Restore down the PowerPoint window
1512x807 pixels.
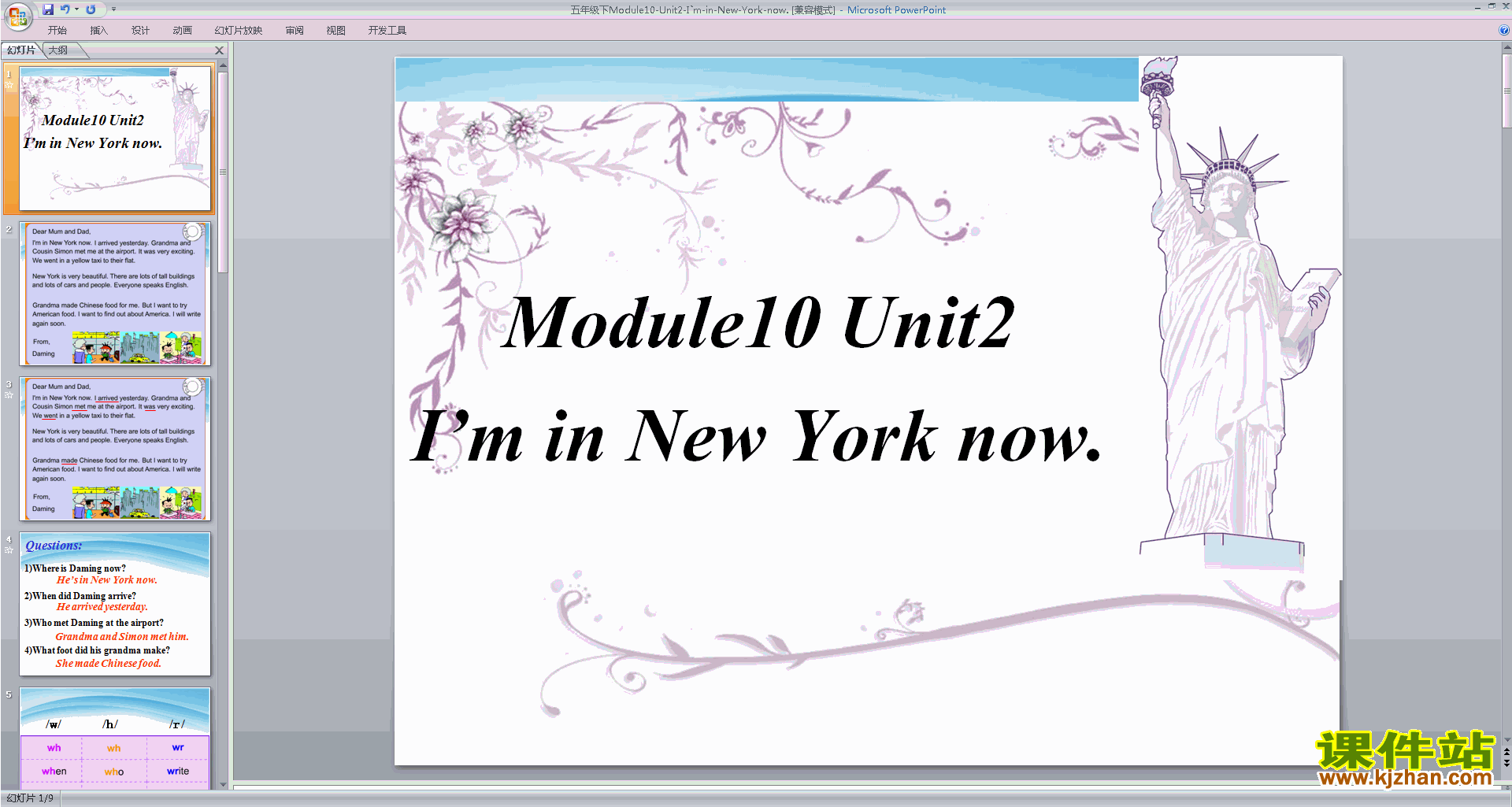pyautogui.click(x=1492, y=6)
